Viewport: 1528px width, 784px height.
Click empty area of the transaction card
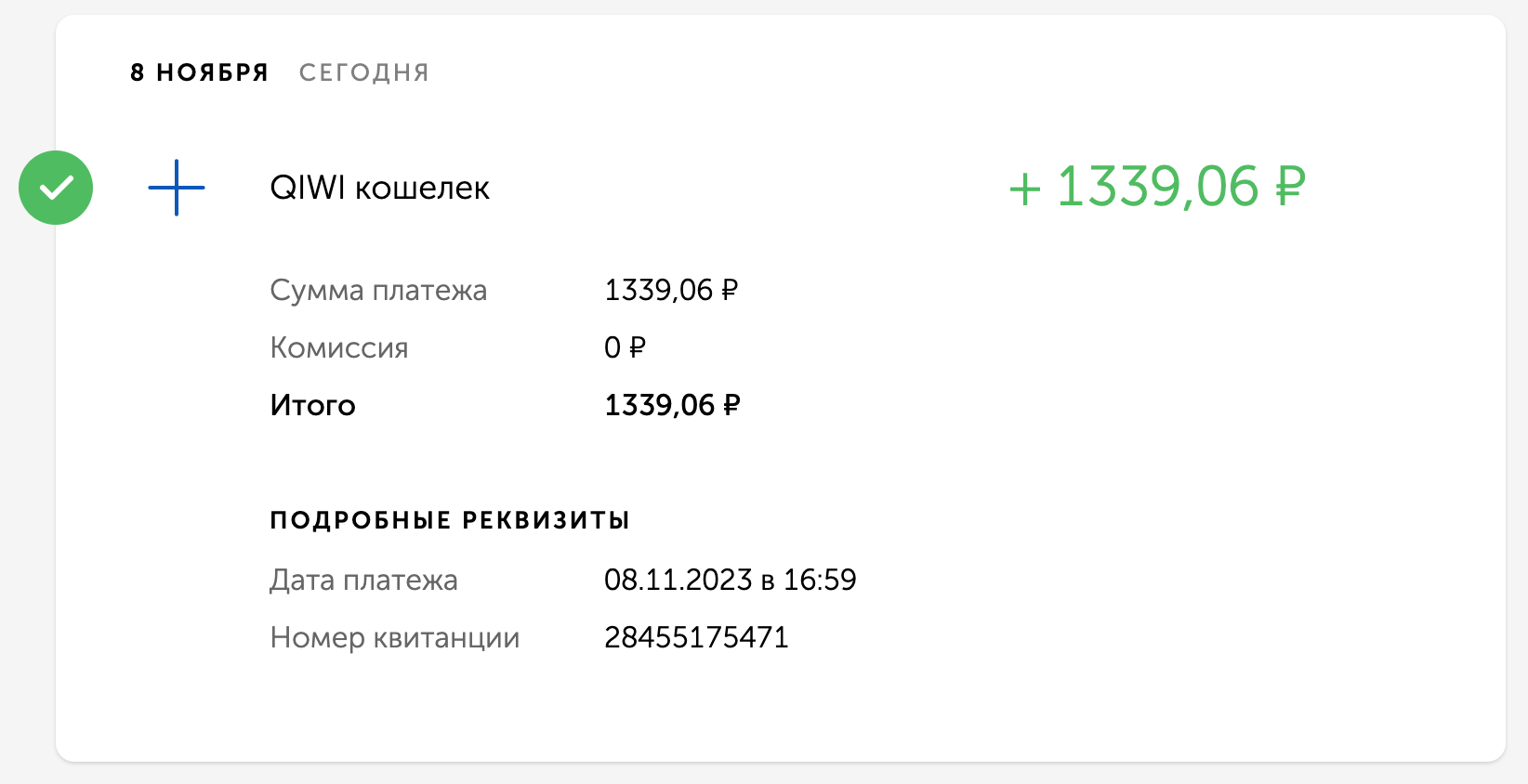(x=1115, y=464)
